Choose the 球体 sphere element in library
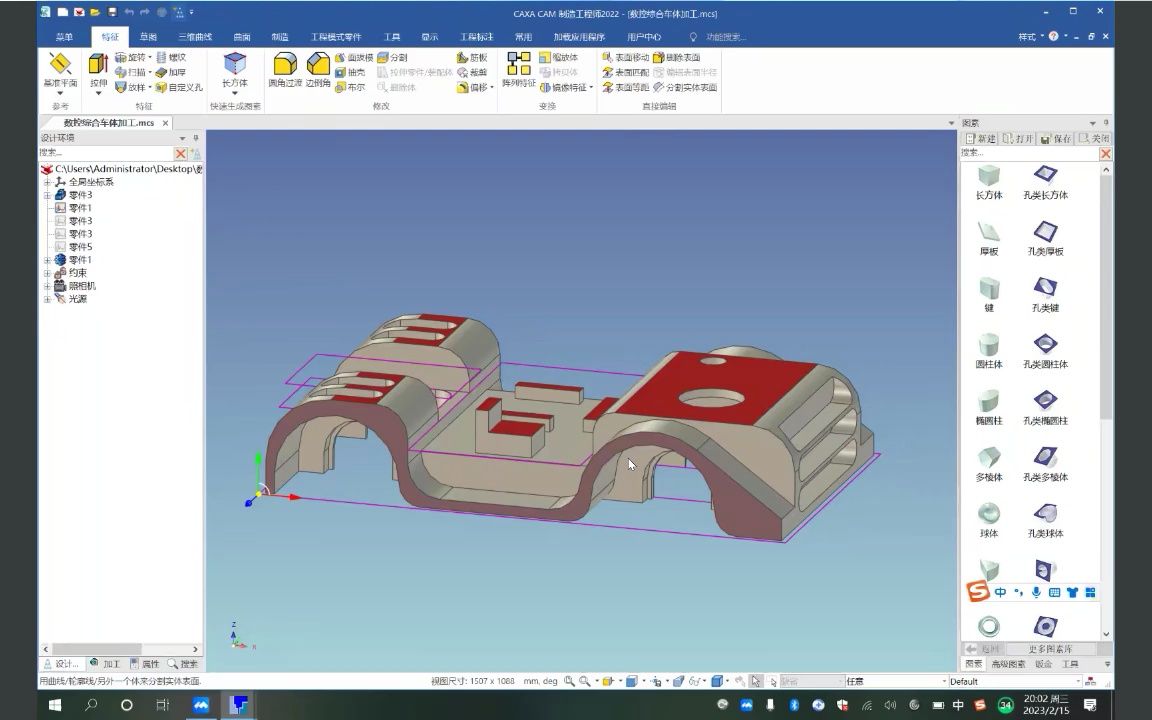1152x720 pixels. coord(989,519)
